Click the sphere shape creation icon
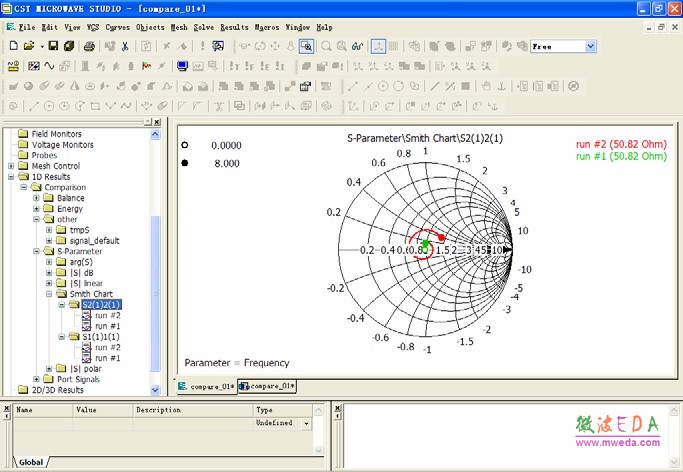This screenshot has width=683, height=472. click(x=29, y=86)
